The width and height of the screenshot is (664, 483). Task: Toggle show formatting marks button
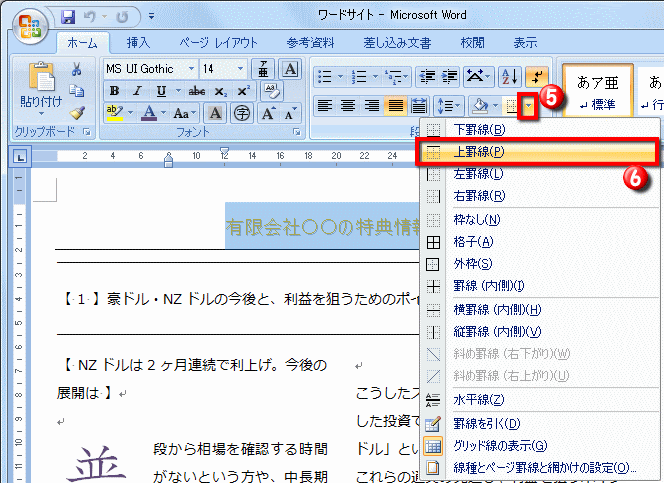pos(537,76)
